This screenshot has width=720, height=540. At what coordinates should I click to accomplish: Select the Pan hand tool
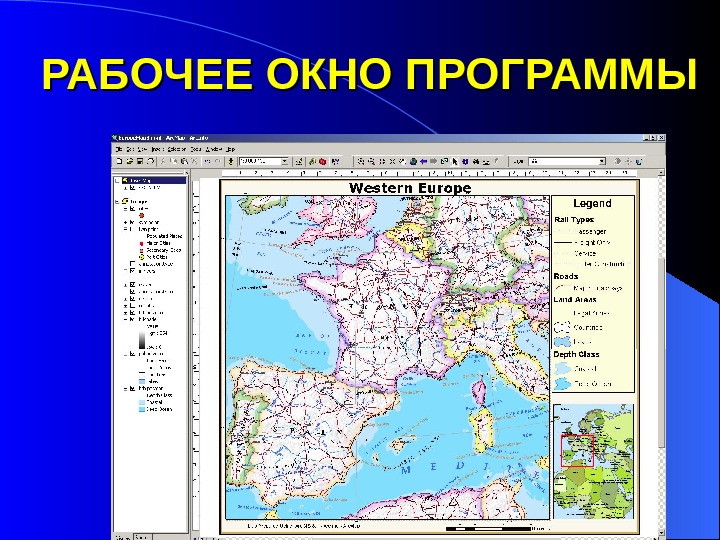402,161
